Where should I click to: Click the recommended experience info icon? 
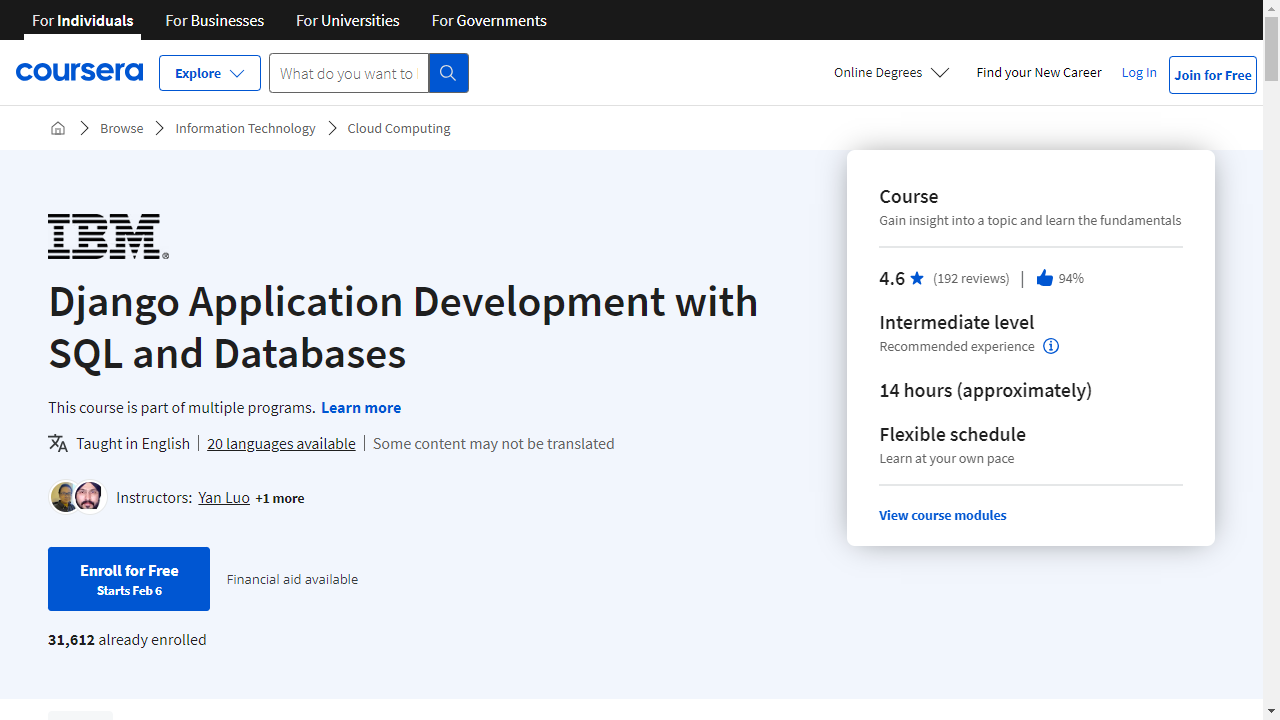(1051, 346)
